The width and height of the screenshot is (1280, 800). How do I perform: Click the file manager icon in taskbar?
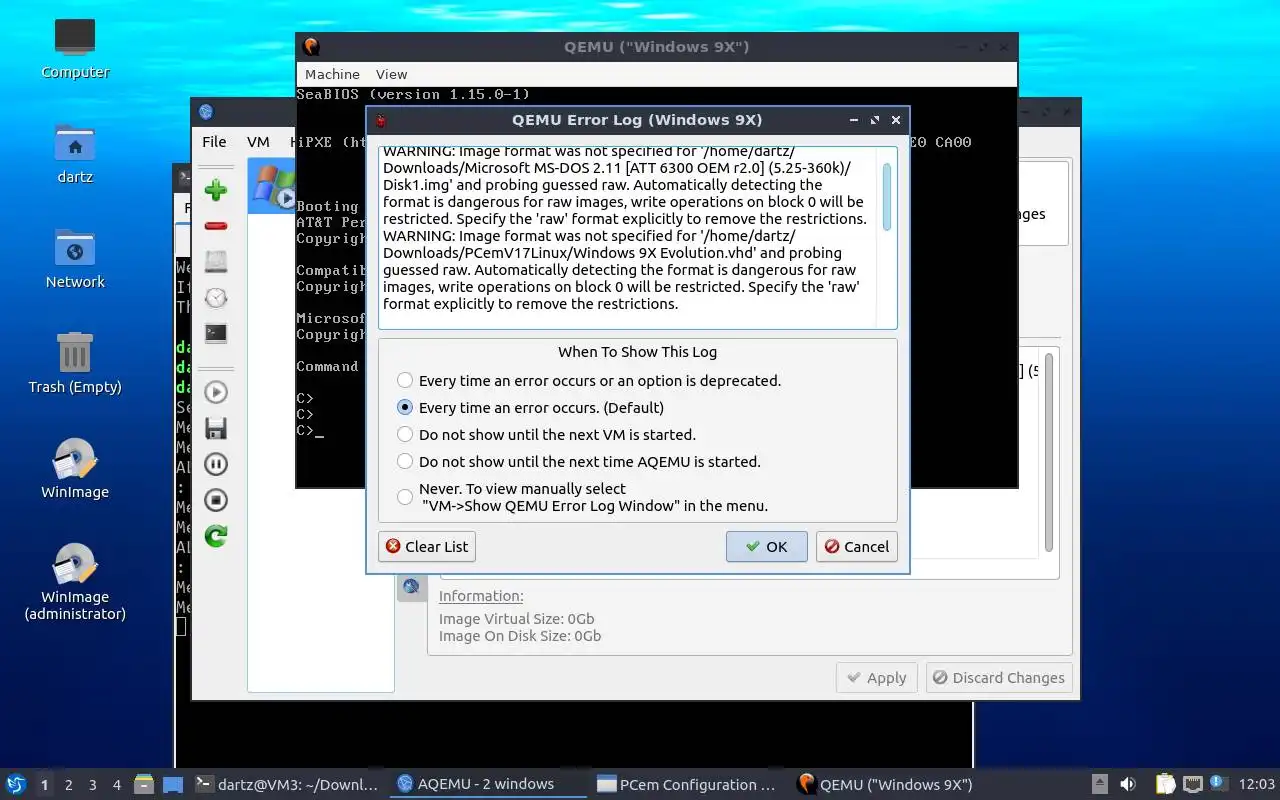pos(143,784)
